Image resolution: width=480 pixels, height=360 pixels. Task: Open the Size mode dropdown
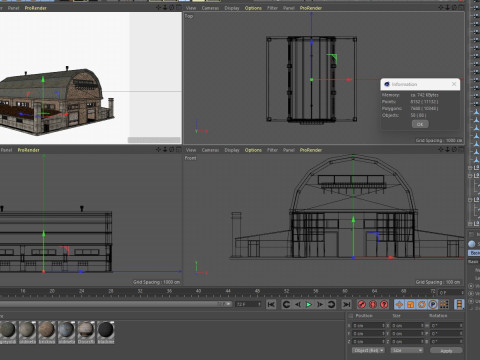[x=407, y=350]
